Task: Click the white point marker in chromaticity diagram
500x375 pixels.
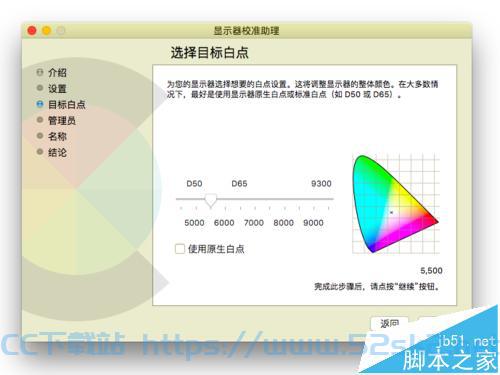Action: pyautogui.click(x=391, y=212)
